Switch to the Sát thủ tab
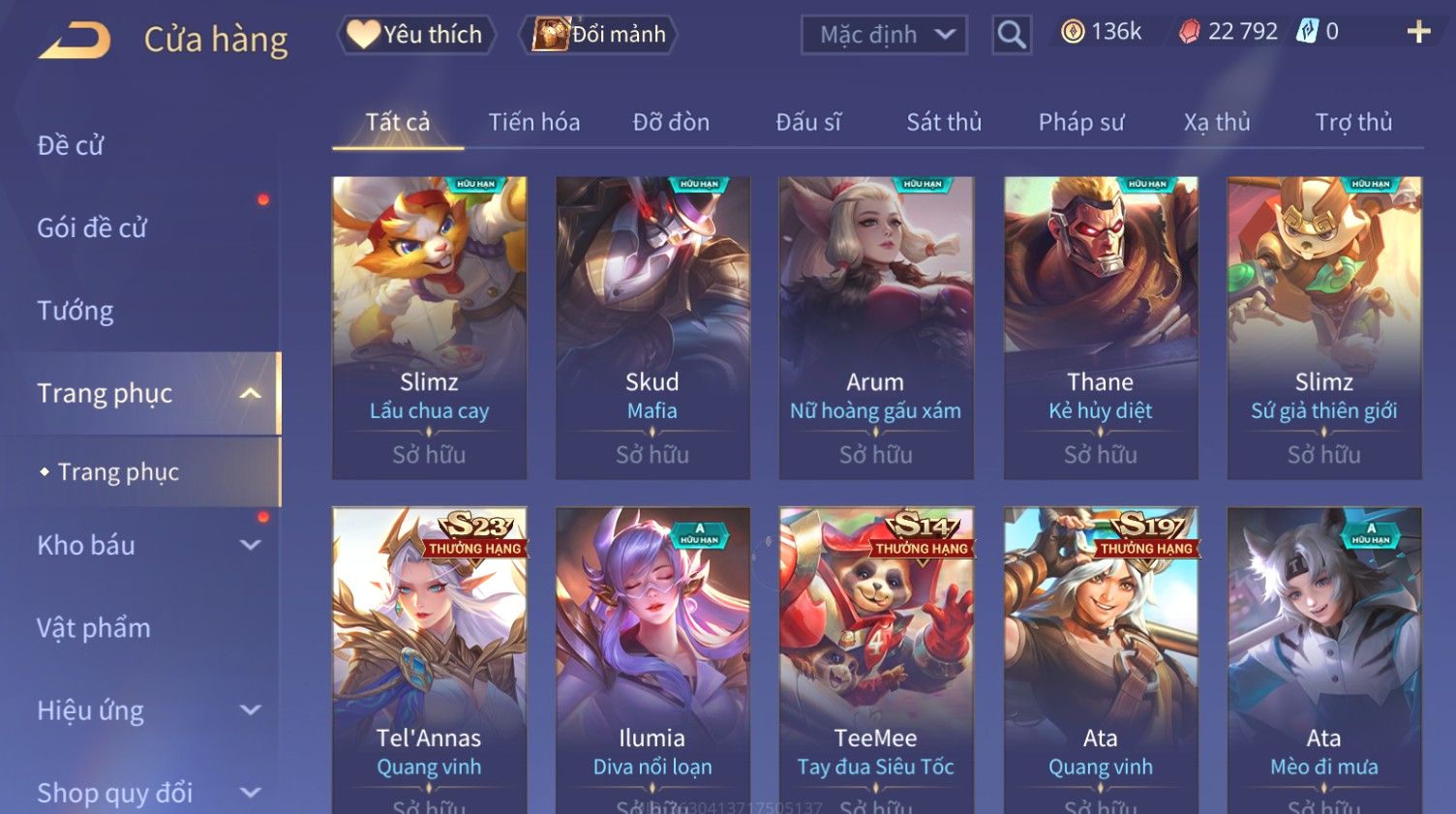The height and width of the screenshot is (814, 1456). tap(944, 122)
